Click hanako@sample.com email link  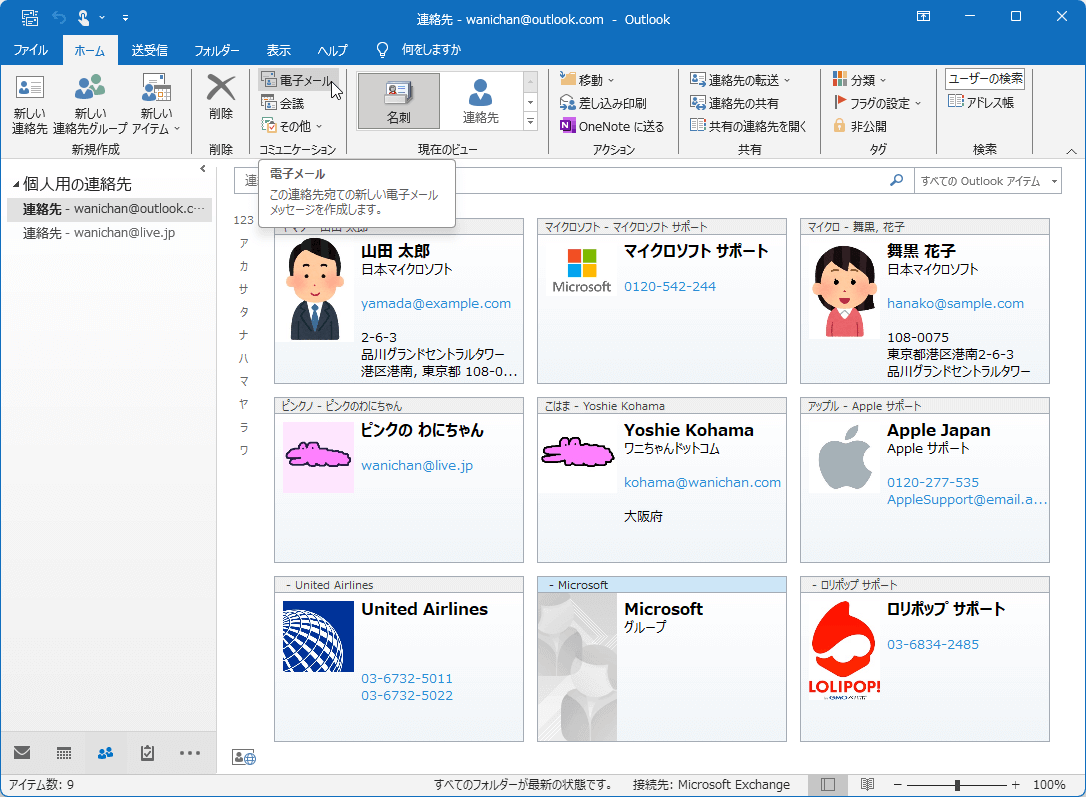pos(955,303)
